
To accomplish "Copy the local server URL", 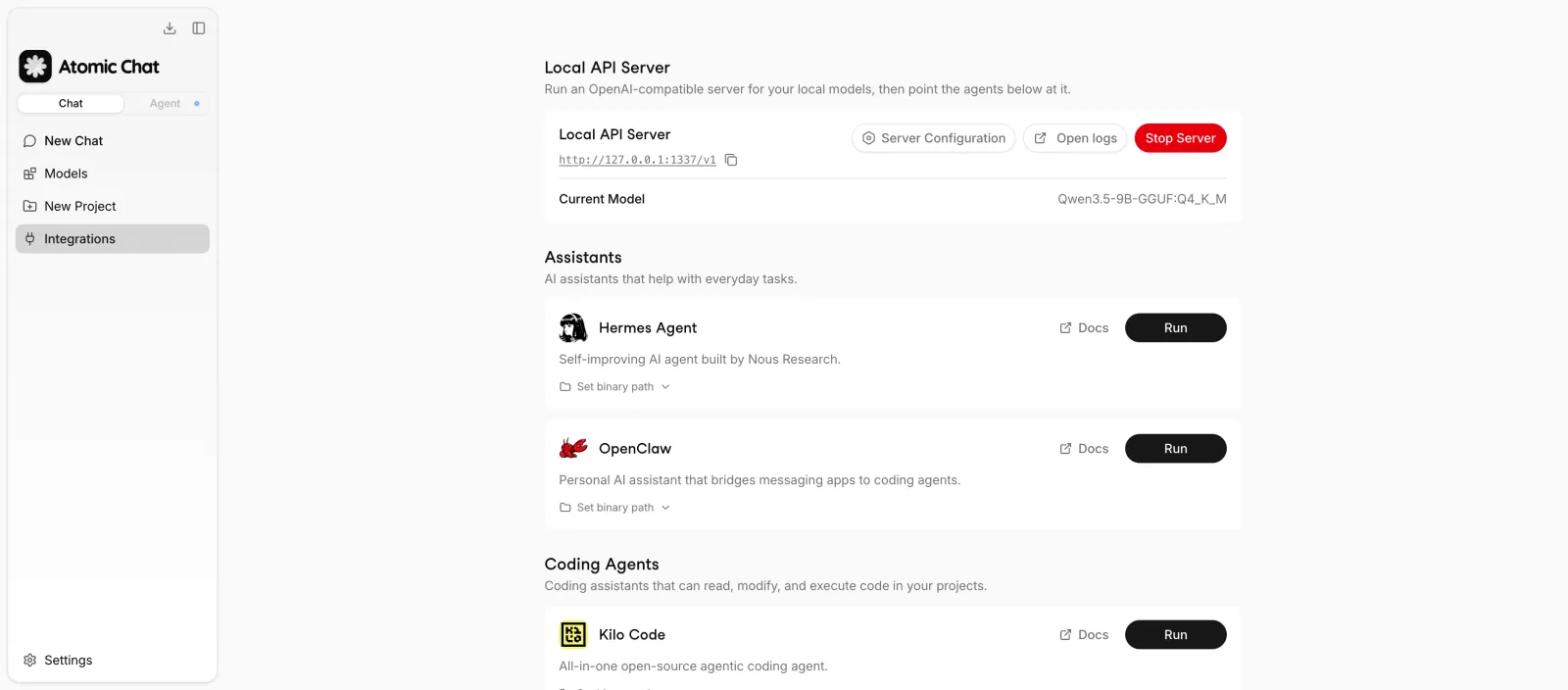I will (x=731, y=160).
